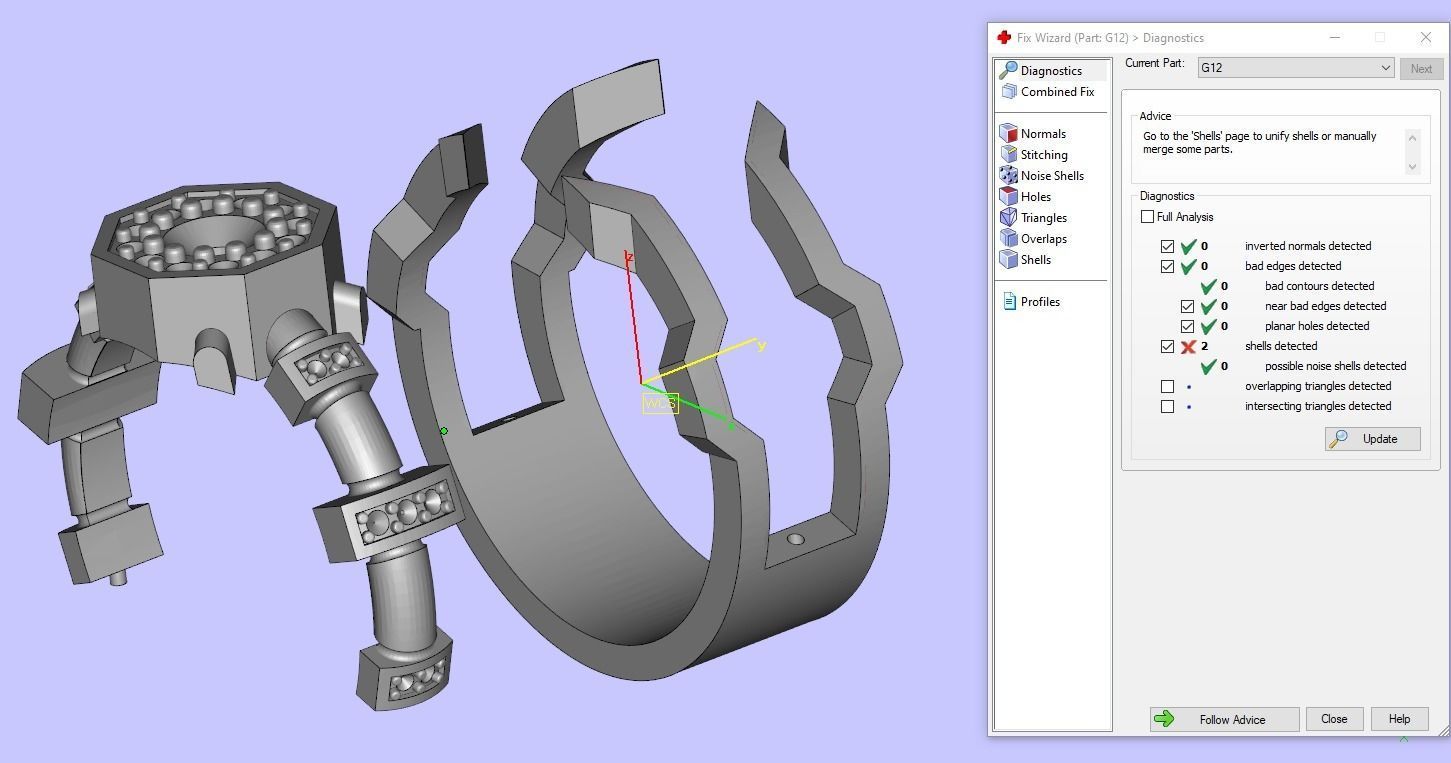Image resolution: width=1451 pixels, height=763 pixels.
Task: Click the Advice text about Shells page
Action: point(1259,142)
